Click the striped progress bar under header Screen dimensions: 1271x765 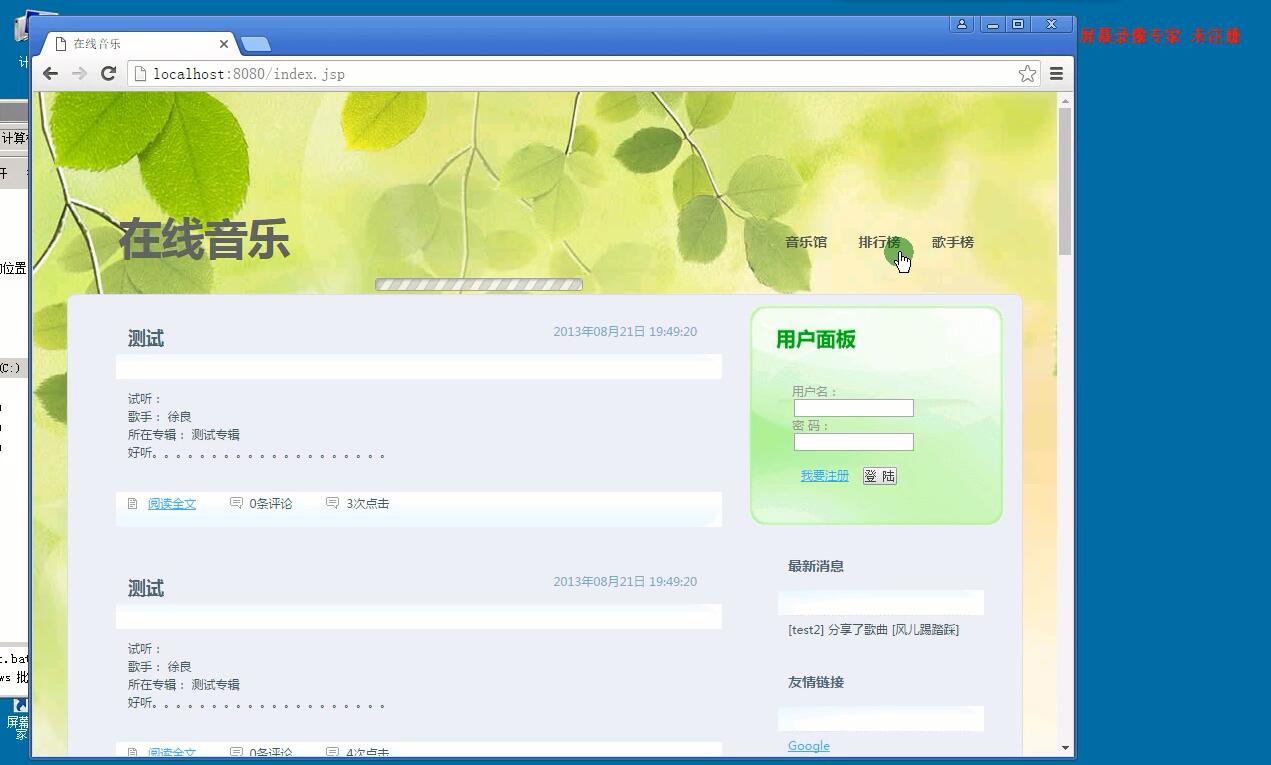[x=479, y=285]
